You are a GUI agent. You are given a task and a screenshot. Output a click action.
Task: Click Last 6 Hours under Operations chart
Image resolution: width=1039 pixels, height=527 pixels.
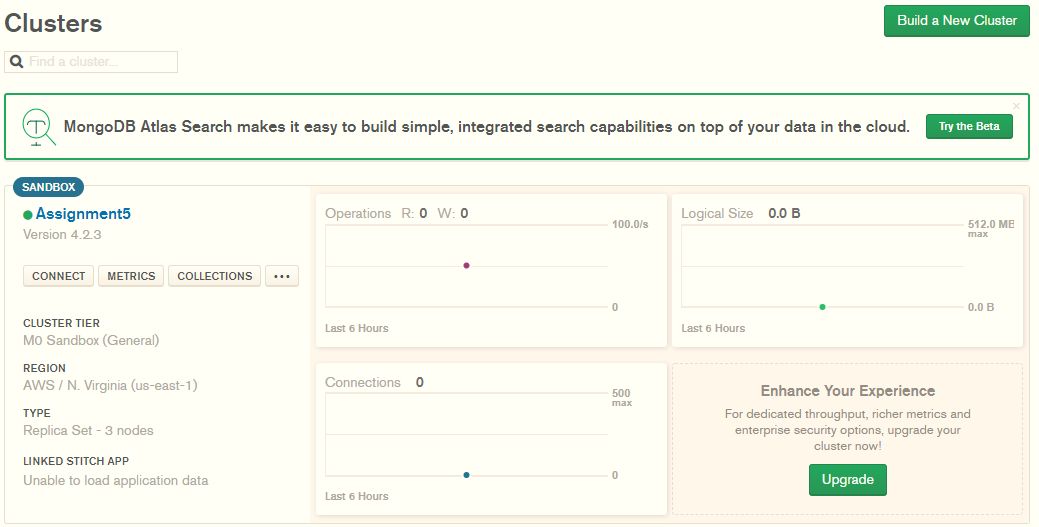[x=356, y=328]
